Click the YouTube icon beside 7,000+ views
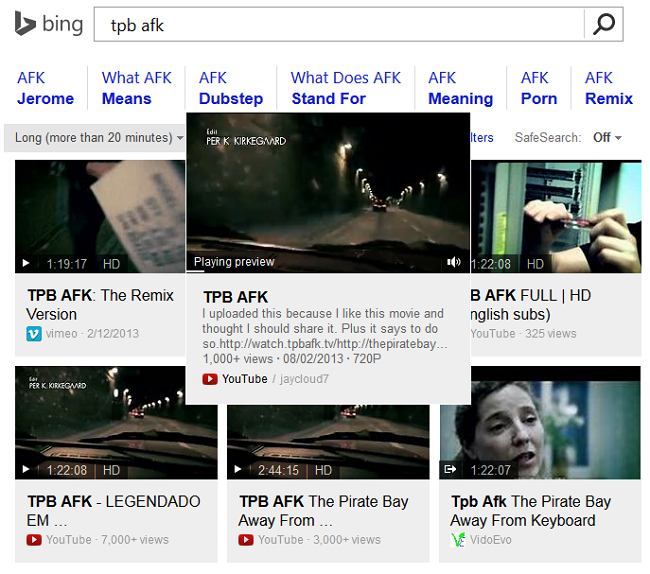This screenshot has width=650, height=574. [34, 540]
